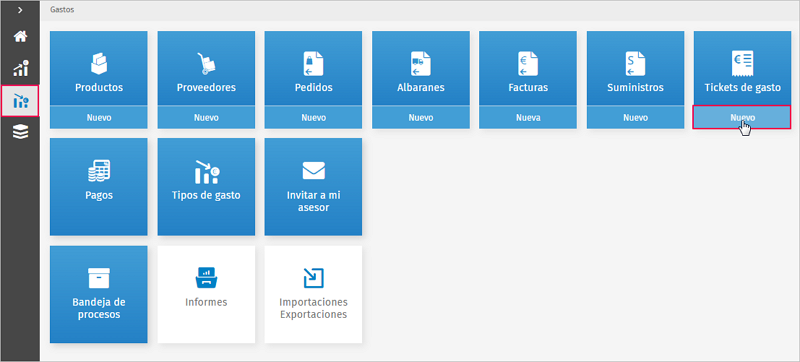
Task: Click Nuevo under Tickets de gasto
Action: pyautogui.click(x=742, y=118)
